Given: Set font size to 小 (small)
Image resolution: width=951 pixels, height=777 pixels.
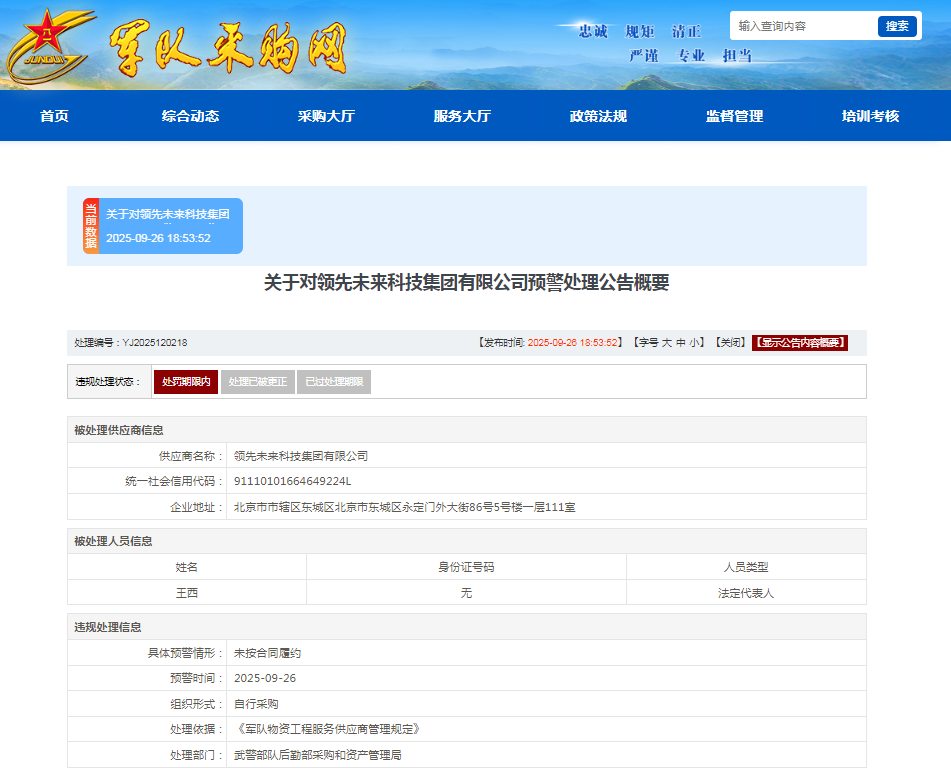Looking at the screenshot, I should (x=695, y=343).
